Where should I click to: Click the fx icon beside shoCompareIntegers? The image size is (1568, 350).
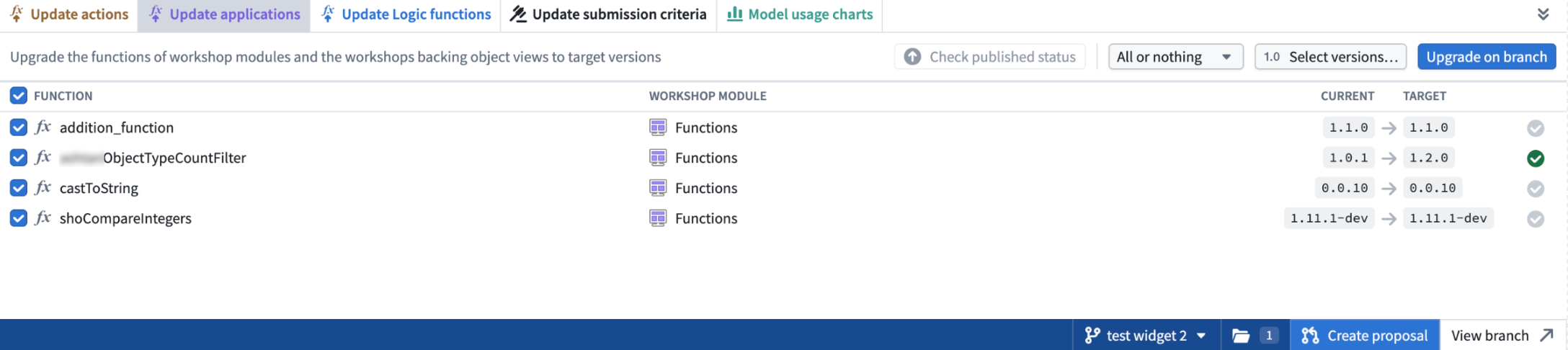click(43, 217)
